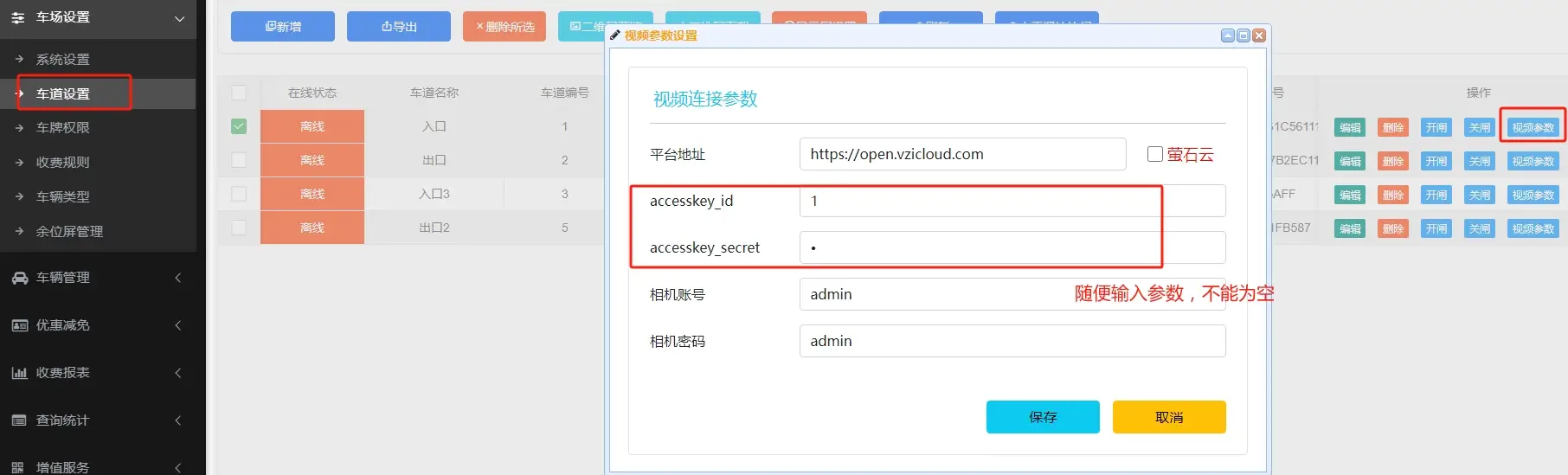Focus the accesskey_id input field
This screenshot has height=475, width=1568.
(1012, 201)
